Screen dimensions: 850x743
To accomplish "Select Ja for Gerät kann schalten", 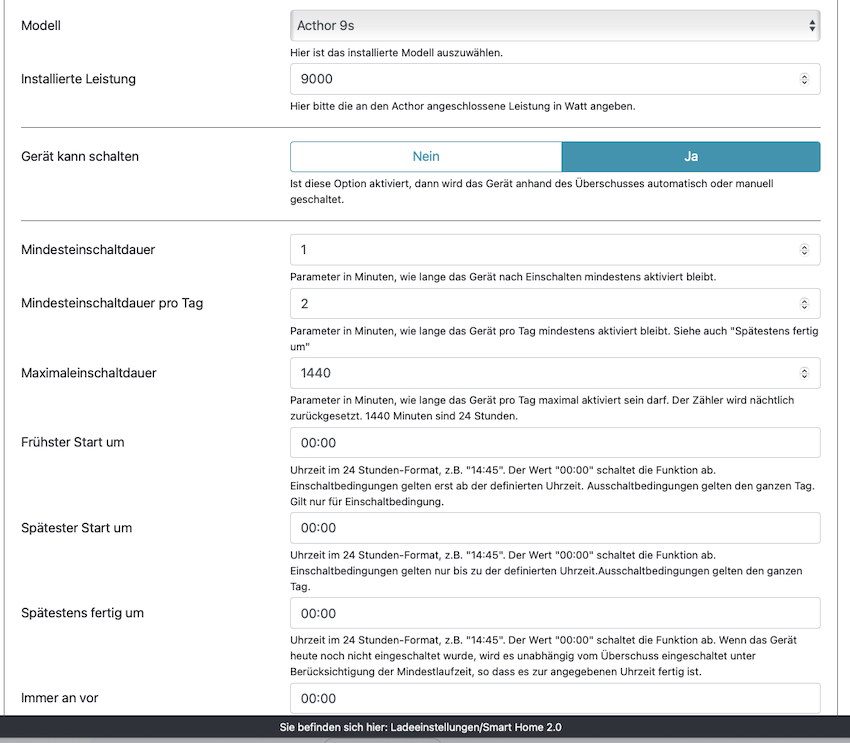I will [x=690, y=156].
